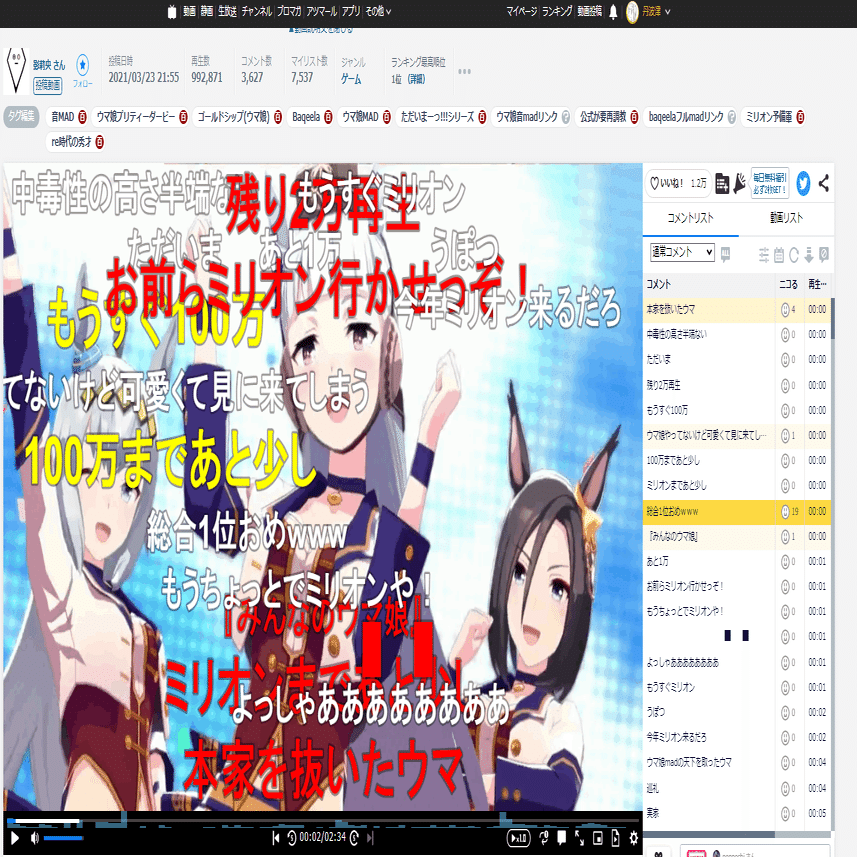Reload the comment list
Image resolution: width=857 pixels, height=857 pixels.
click(794, 255)
